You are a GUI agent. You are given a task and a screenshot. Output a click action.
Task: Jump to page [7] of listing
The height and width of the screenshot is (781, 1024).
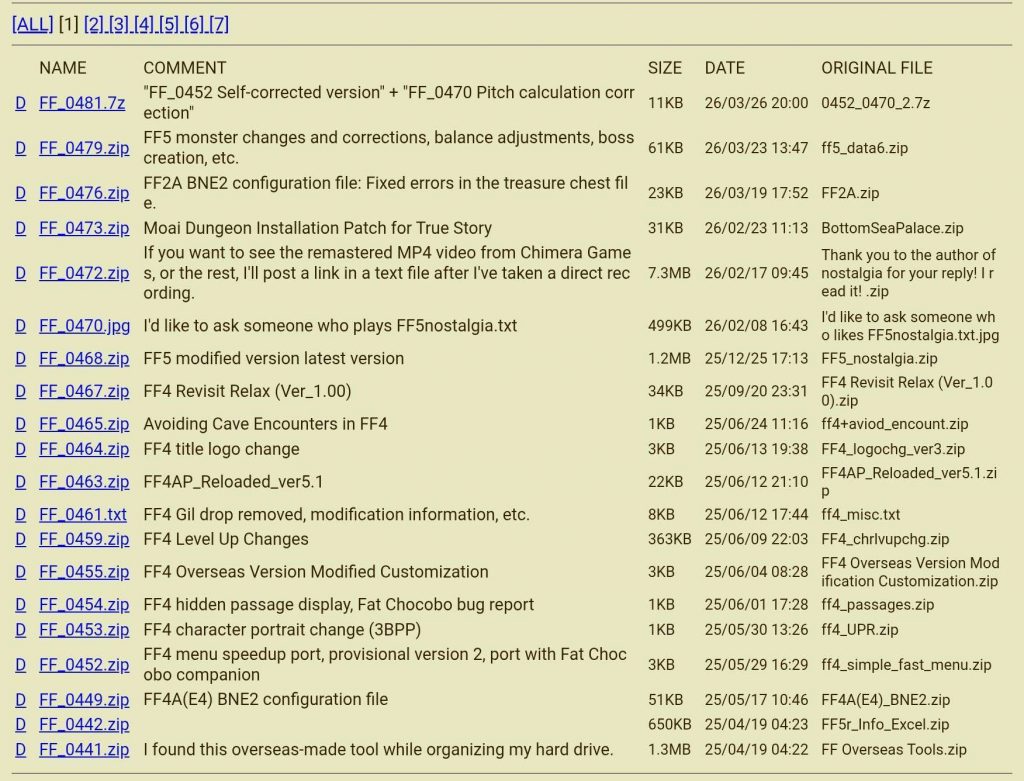[x=219, y=24]
